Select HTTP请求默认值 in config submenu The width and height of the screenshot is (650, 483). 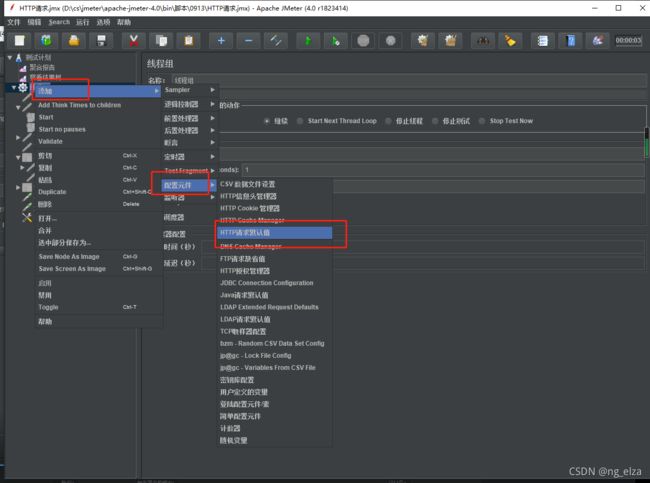(x=274, y=233)
